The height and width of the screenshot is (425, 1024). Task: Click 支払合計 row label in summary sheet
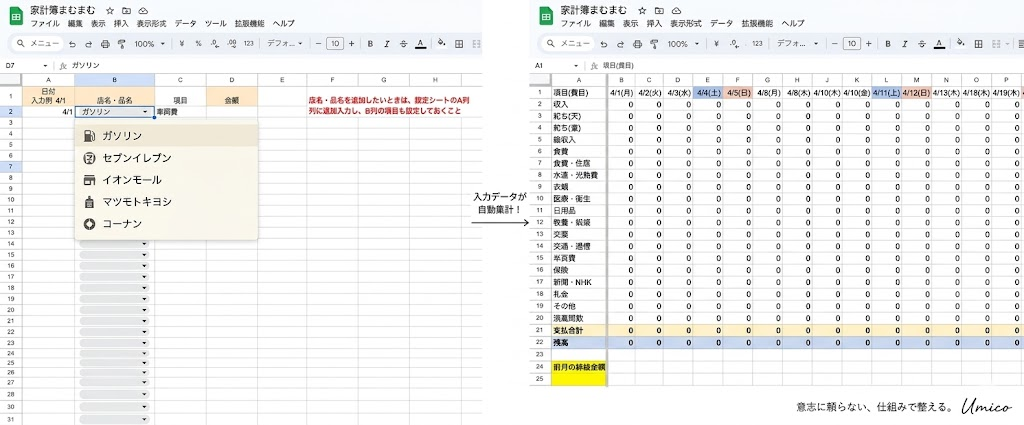click(x=580, y=330)
